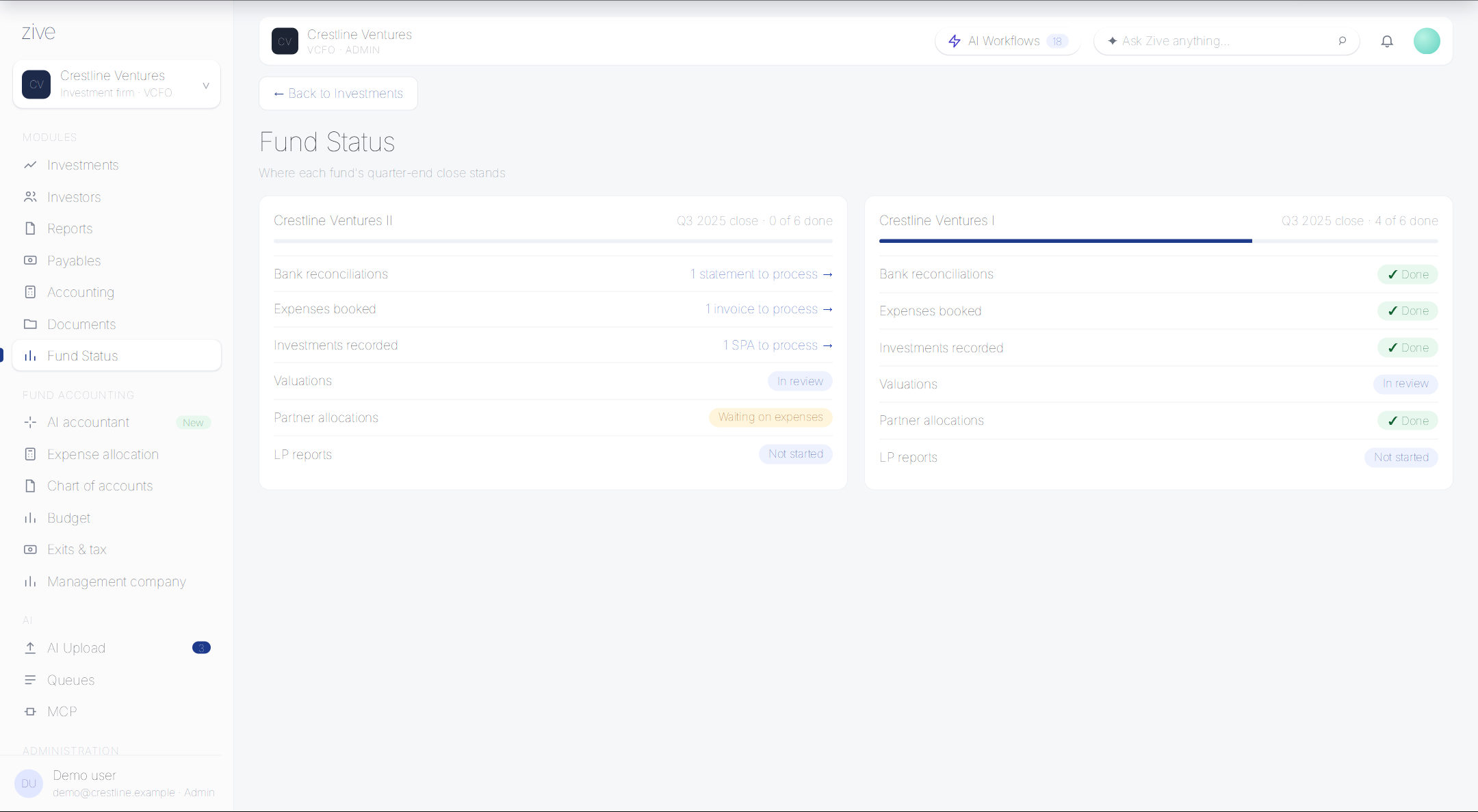Click the Partner allocations label in Ventures II card

[x=326, y=417]
